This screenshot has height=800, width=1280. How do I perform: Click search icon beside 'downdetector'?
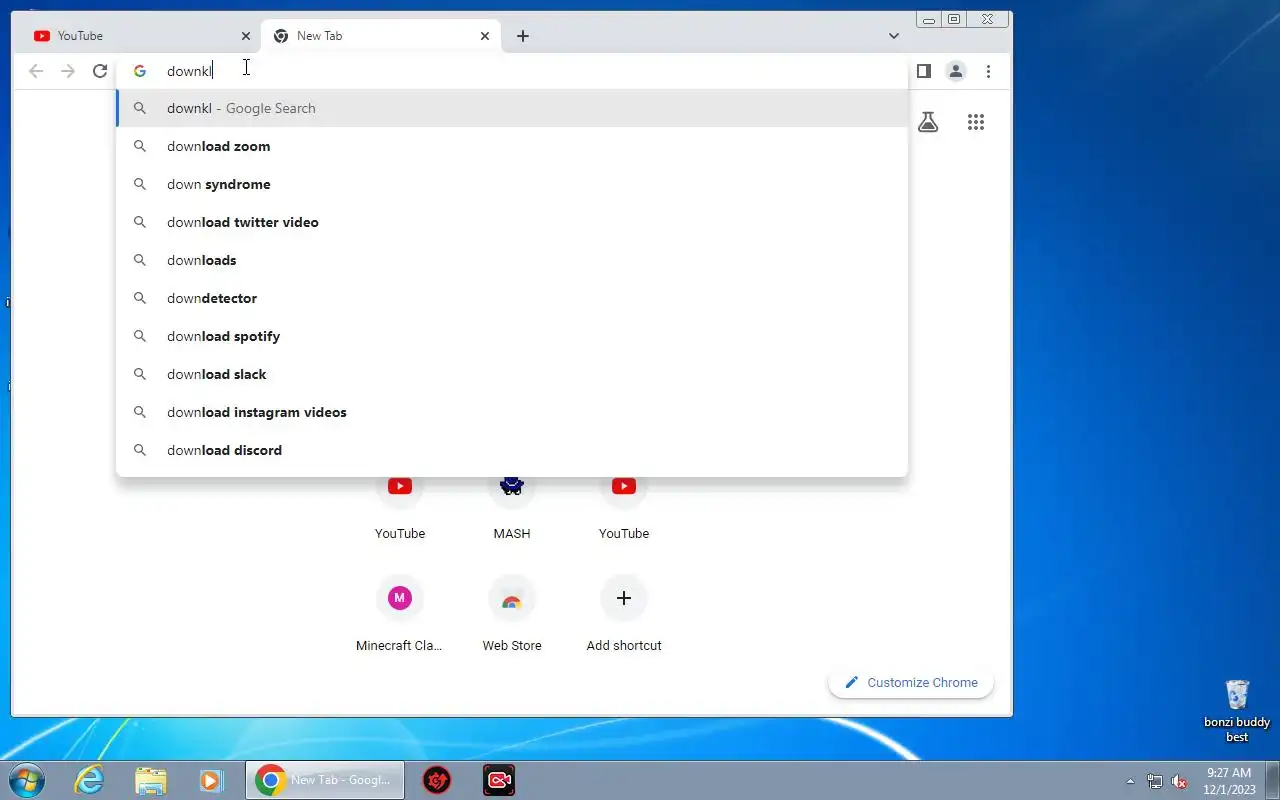click(x=140, y=298)
